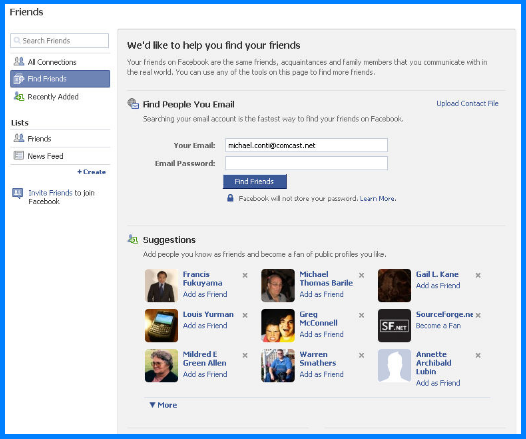Image resolution: width=526 pixels, height=439 pixels.
Task: Select Find Friends in sidebar
Action: (x=60, y=79)
